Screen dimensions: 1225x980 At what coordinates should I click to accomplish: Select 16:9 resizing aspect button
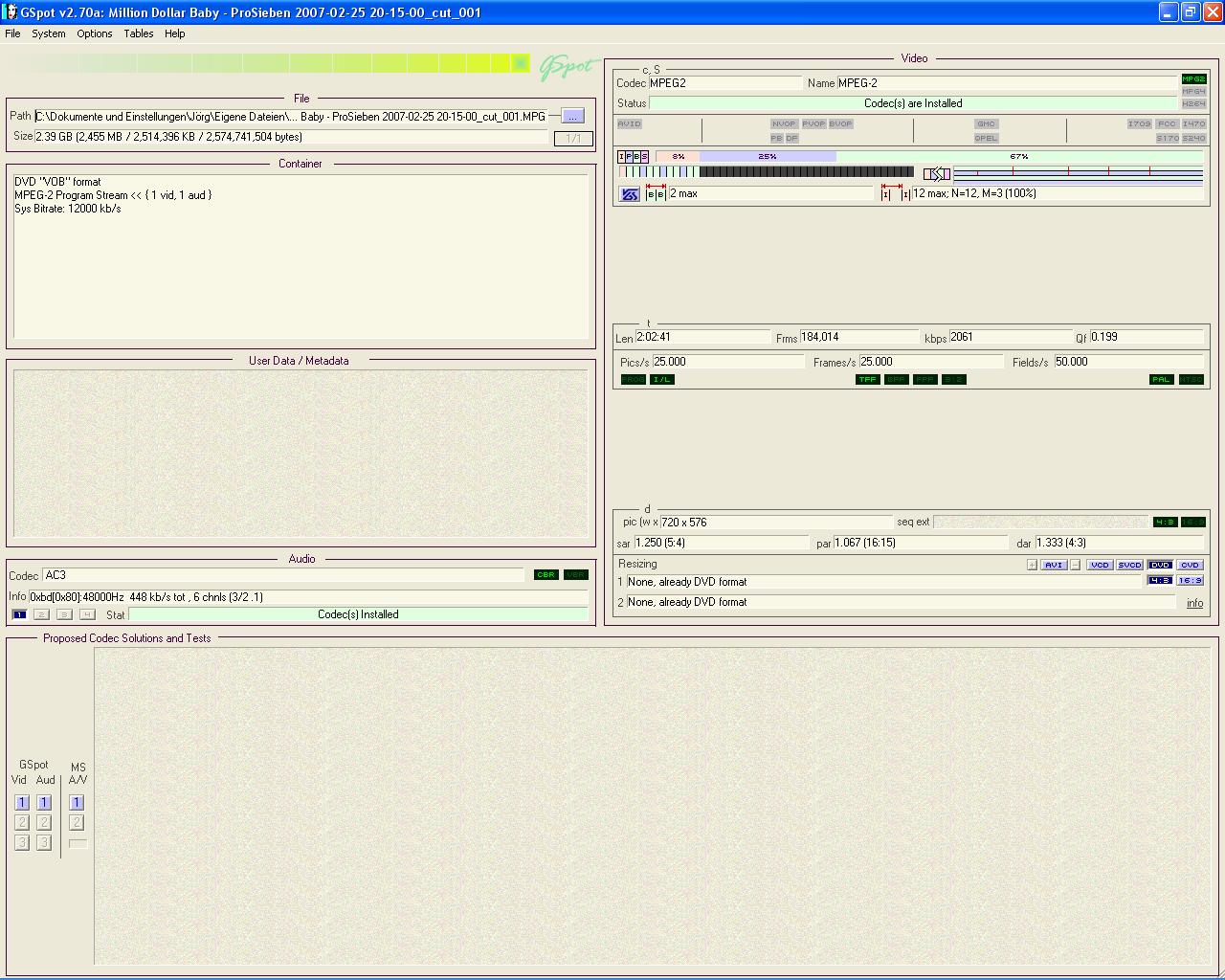click(1190, 580)
